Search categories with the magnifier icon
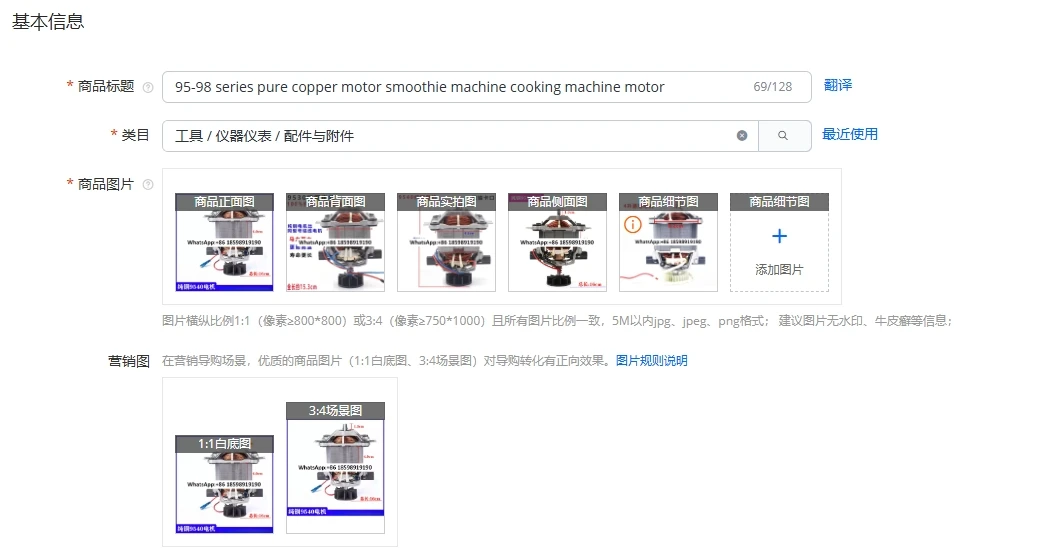Screen dimensions: 1054x549 (783, 136)
